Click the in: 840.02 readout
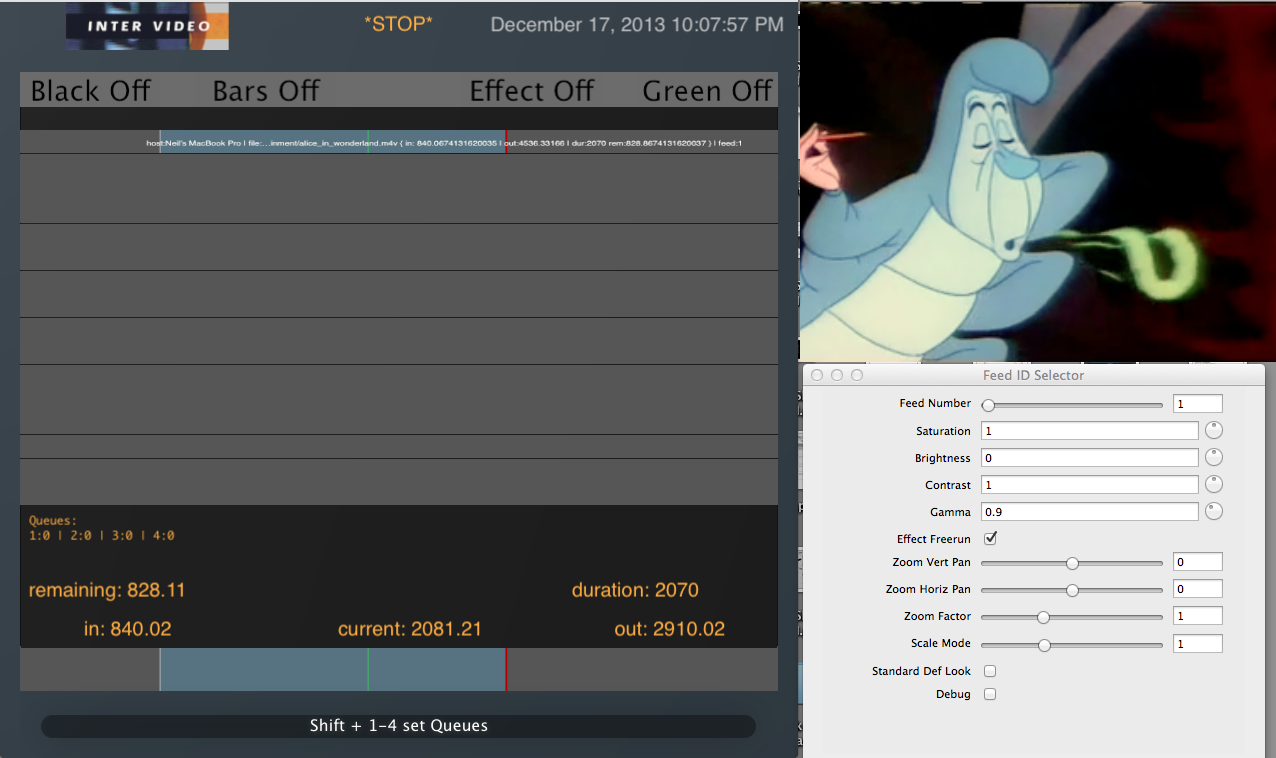Image resolution: width=1276 pixels, height=758 pixels. 128,629
